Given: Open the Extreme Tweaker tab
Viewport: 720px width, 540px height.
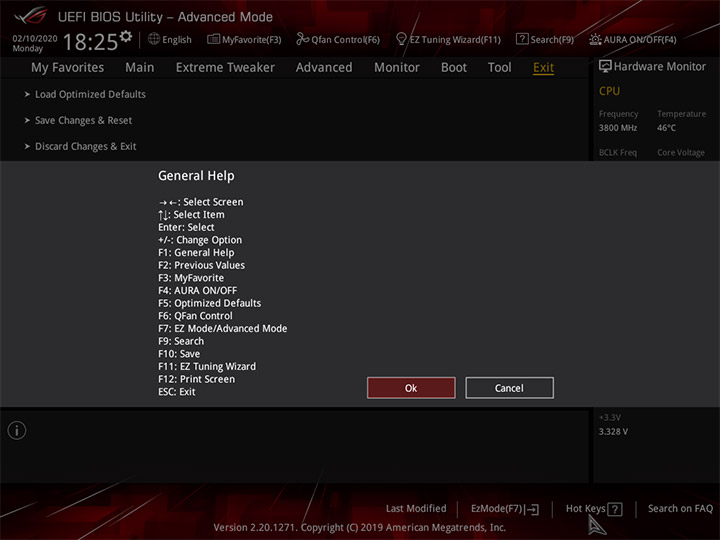Looking at the screenshot, I should (225, 68).
